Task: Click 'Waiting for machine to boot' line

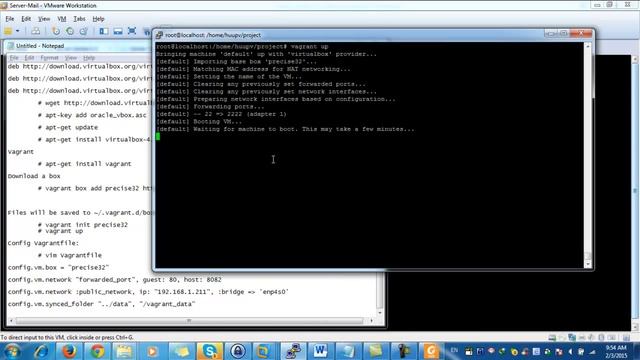Action: 285,129
